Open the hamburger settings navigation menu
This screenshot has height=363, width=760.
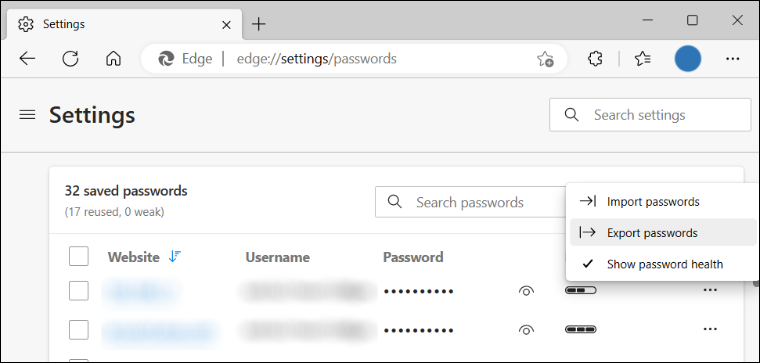click(x=27, y=114)
